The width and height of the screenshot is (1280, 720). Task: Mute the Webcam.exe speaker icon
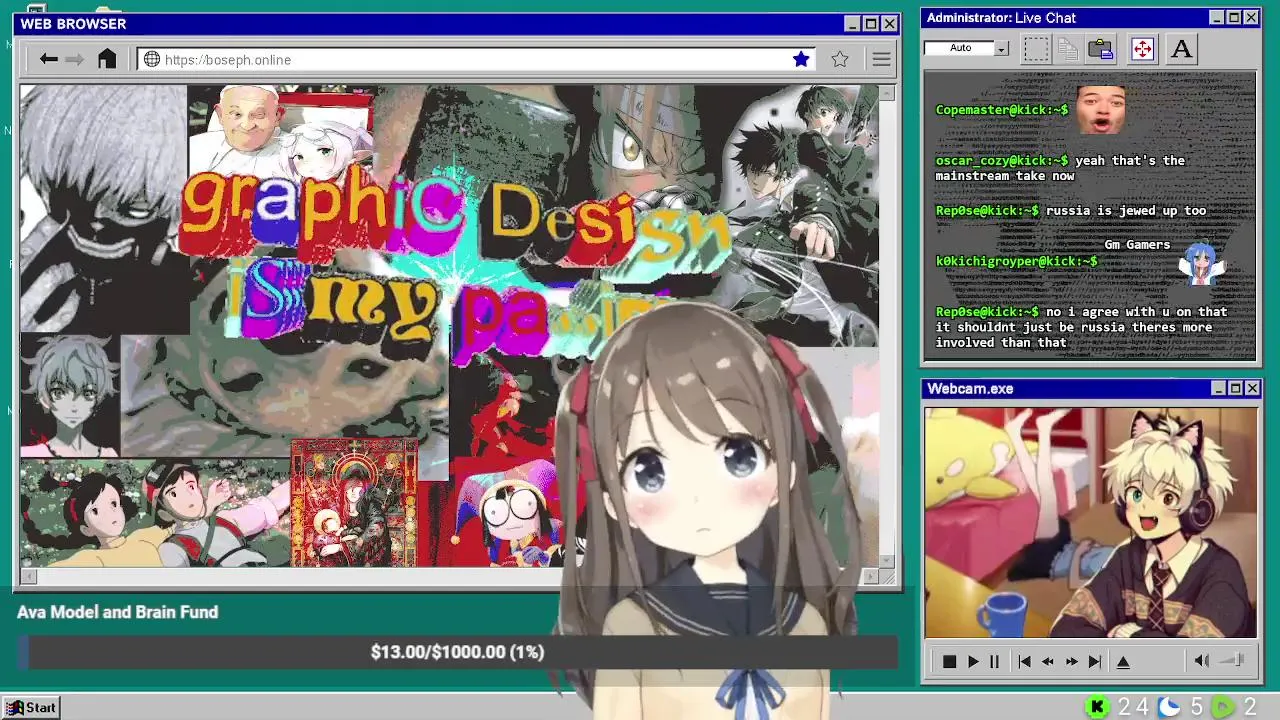(1202, 660)
